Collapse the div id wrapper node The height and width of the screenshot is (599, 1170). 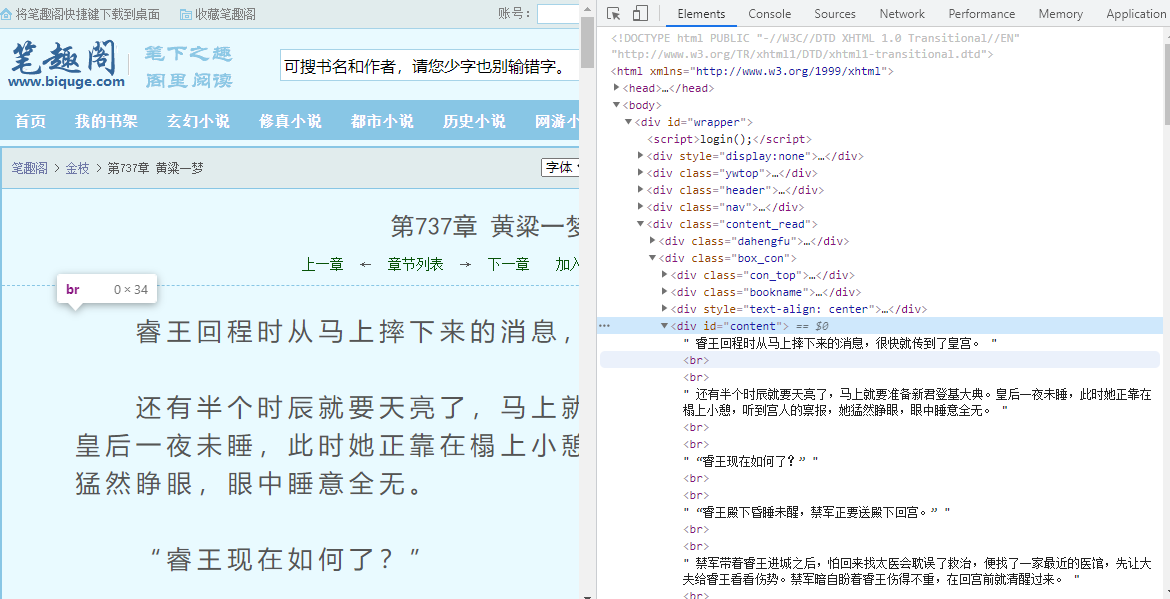pyautogui.click(x=628, y=122)
